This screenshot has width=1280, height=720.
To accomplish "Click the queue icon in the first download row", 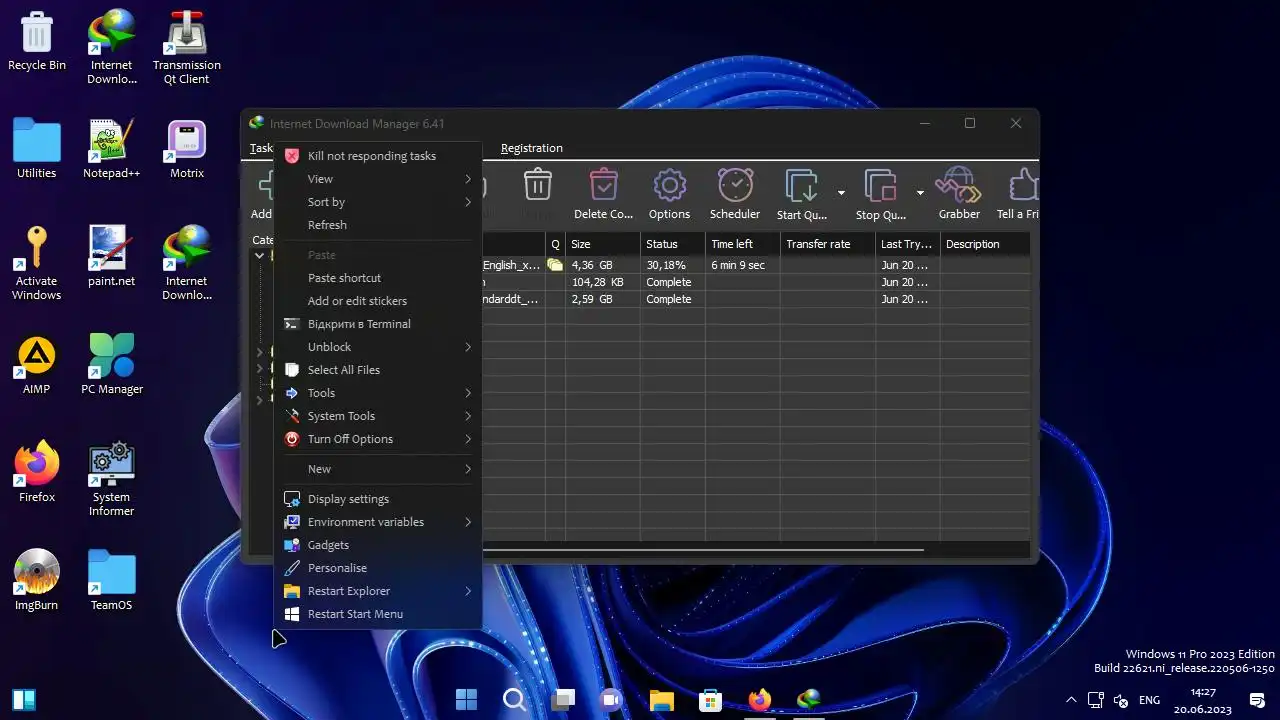I will coord(555,265).
